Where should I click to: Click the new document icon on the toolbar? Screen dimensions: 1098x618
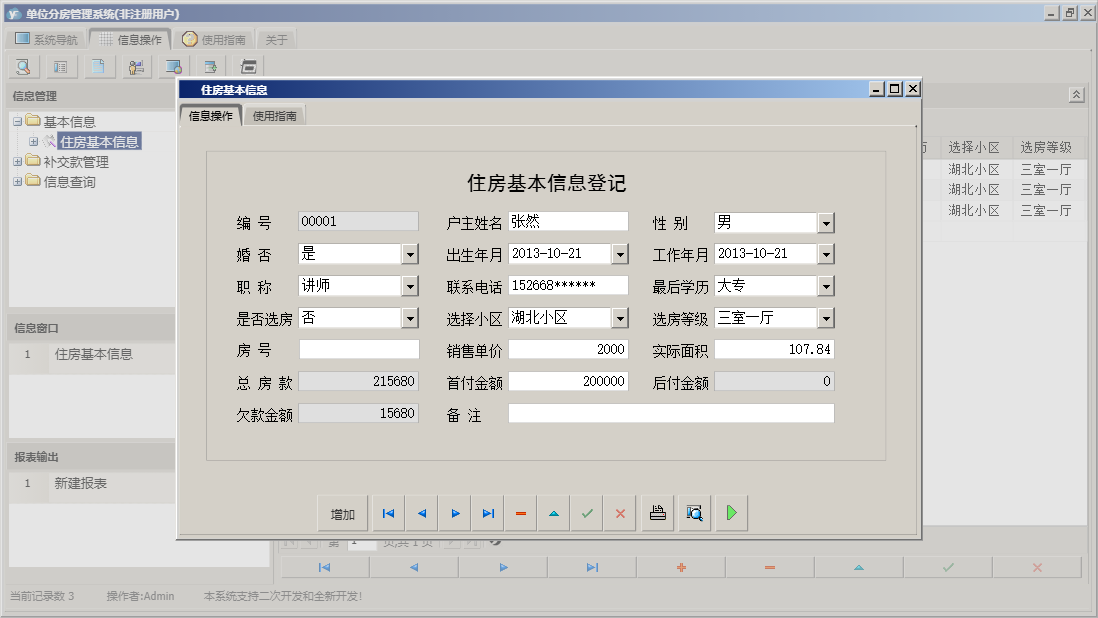pyautogui.click(x=98, y=66)
